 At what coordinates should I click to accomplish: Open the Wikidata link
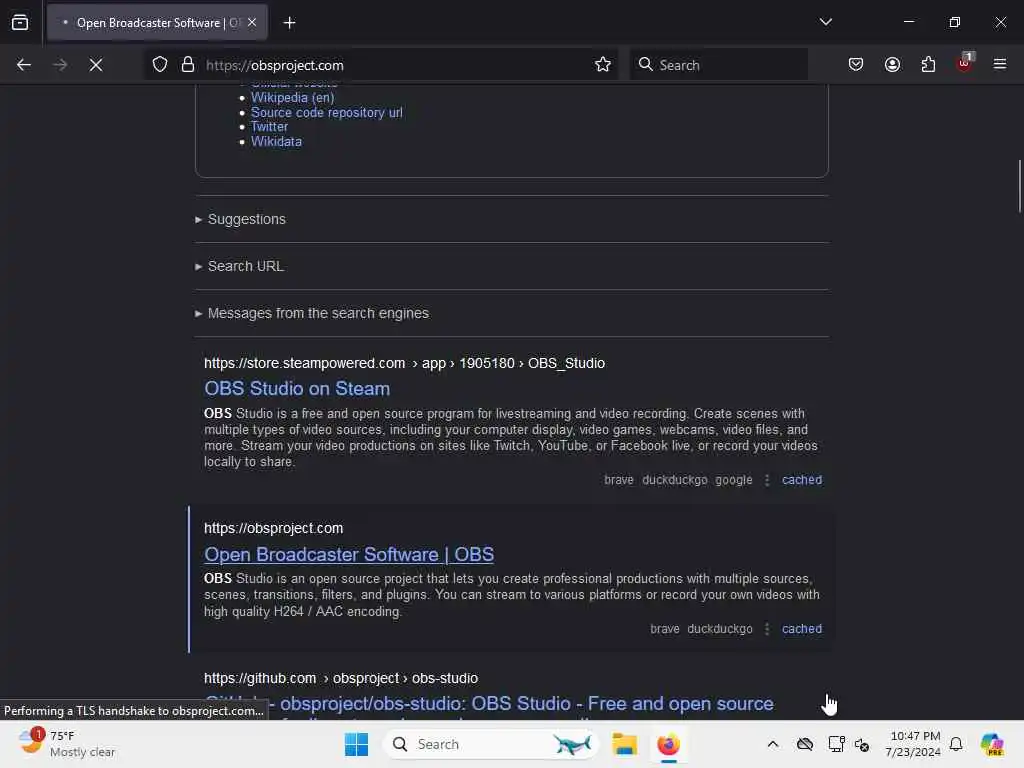[x=276, y=141]
